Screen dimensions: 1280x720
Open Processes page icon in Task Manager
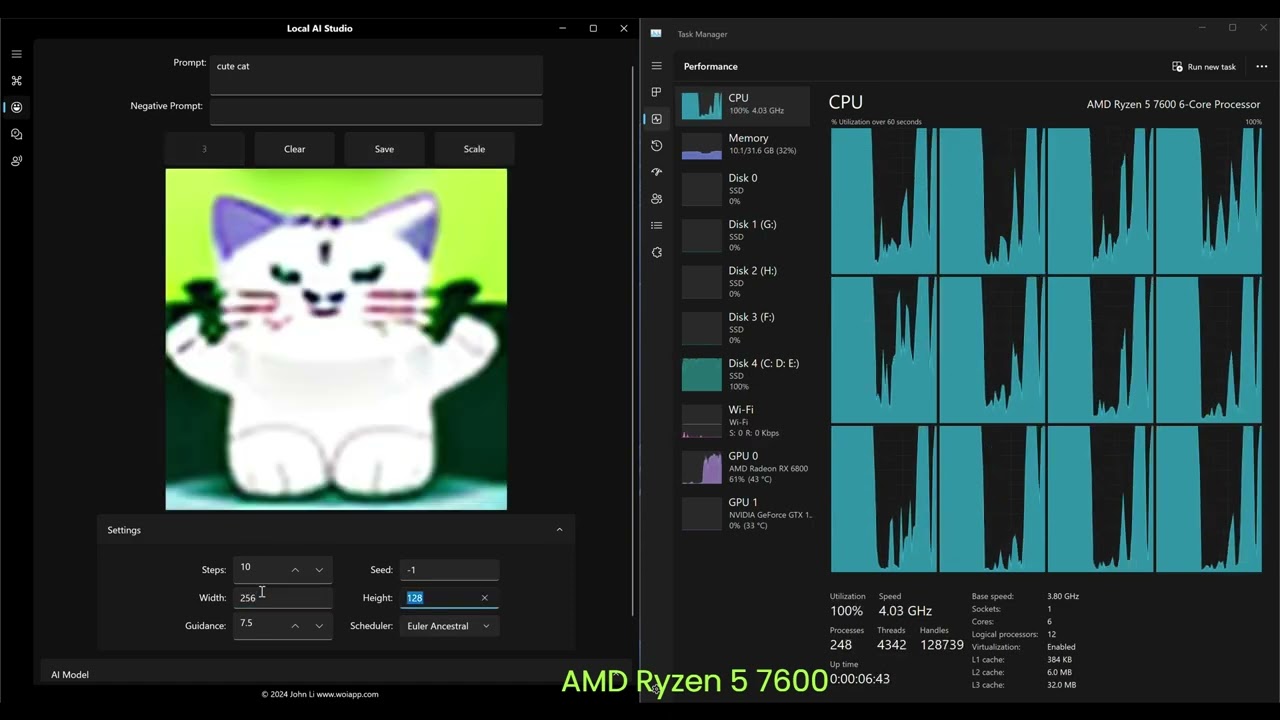(x=656, y=92)
